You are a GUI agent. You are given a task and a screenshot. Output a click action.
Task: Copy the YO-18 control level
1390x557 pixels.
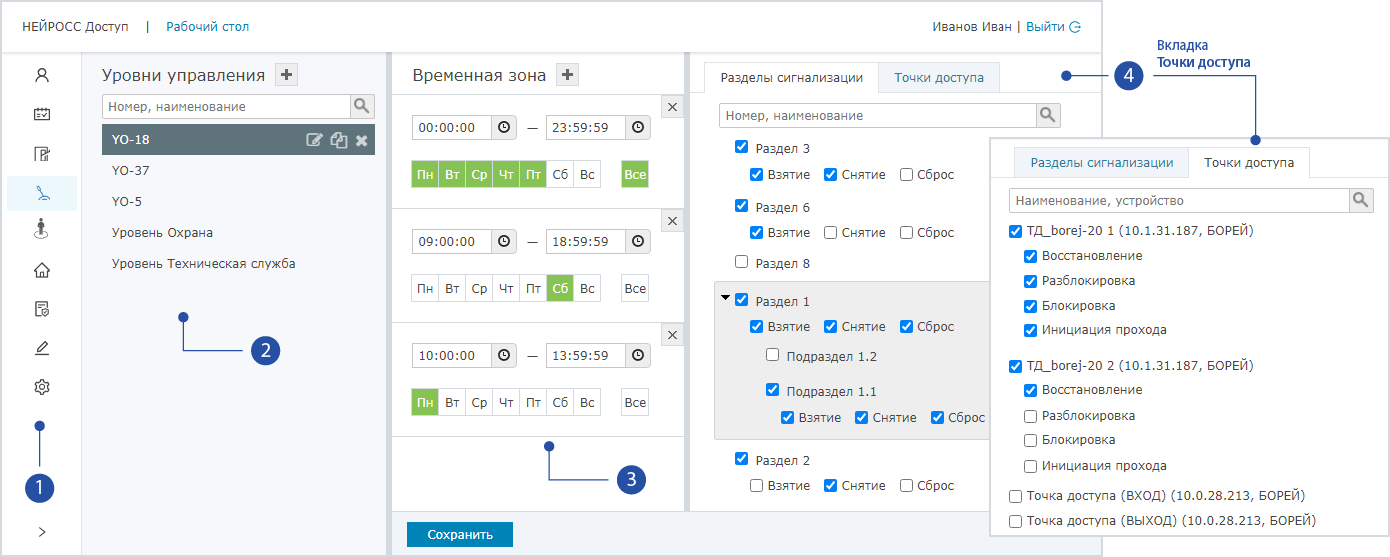pos(339,140)
